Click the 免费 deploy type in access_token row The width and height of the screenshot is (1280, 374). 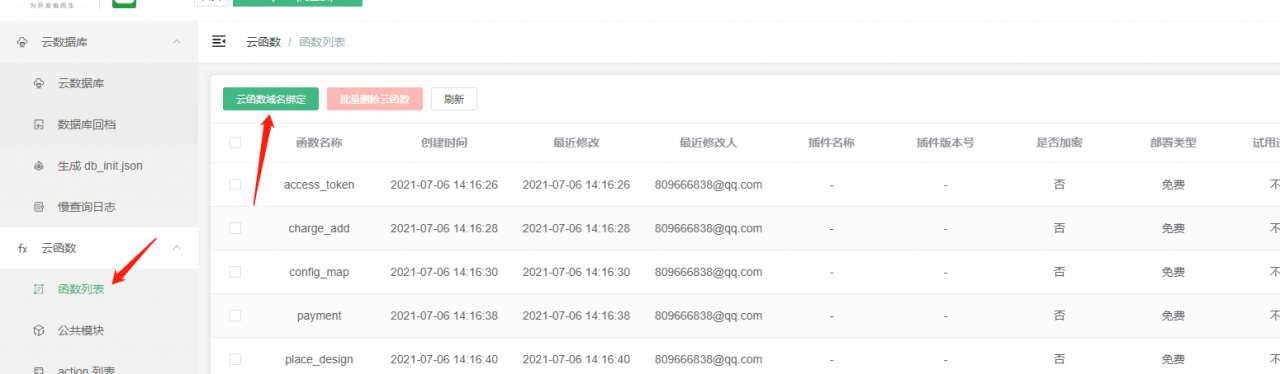pos(1173,185)
